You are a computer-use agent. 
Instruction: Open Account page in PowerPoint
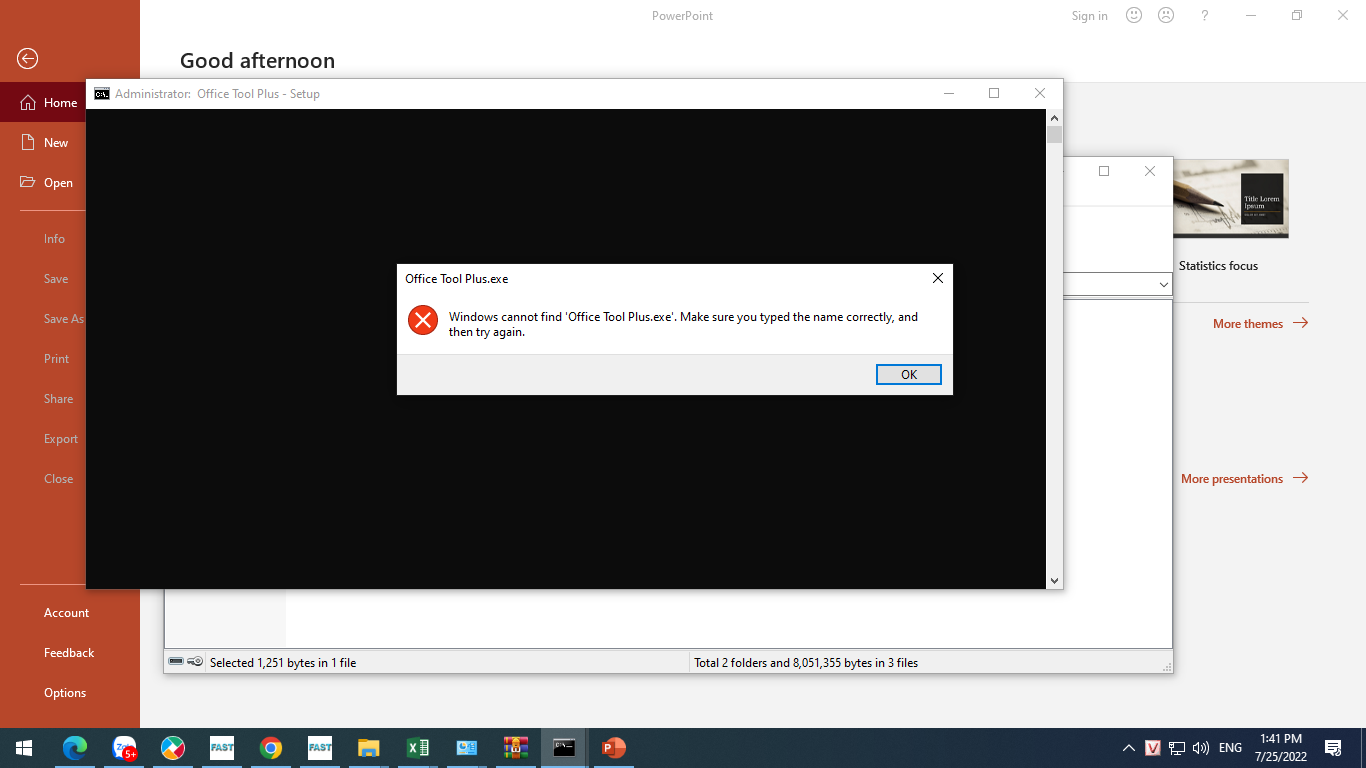pos(66,613)
